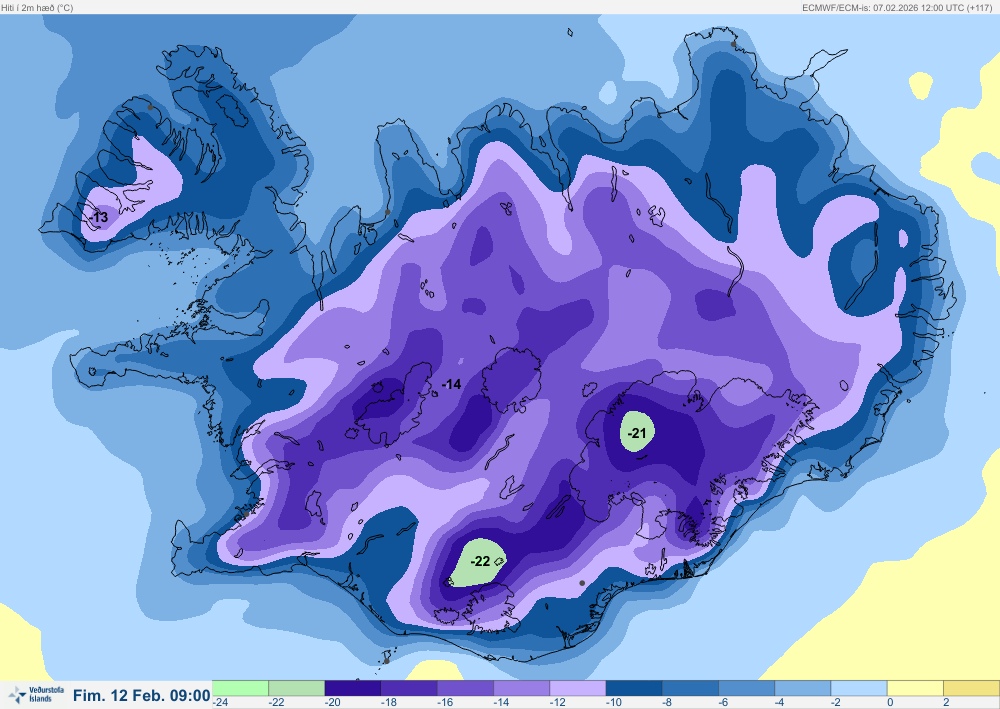Click the 'Hiti í 2m hæð (°C)' title
This screenshot has width=1000, height=709.
coord(37,8)
